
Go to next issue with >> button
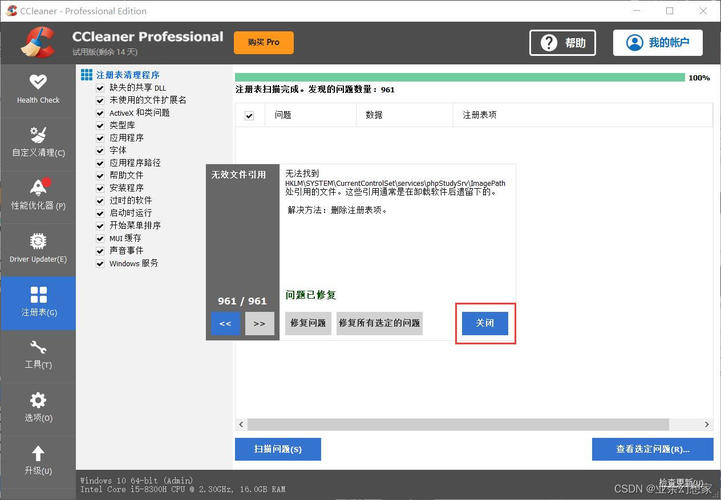coord(259,323)
